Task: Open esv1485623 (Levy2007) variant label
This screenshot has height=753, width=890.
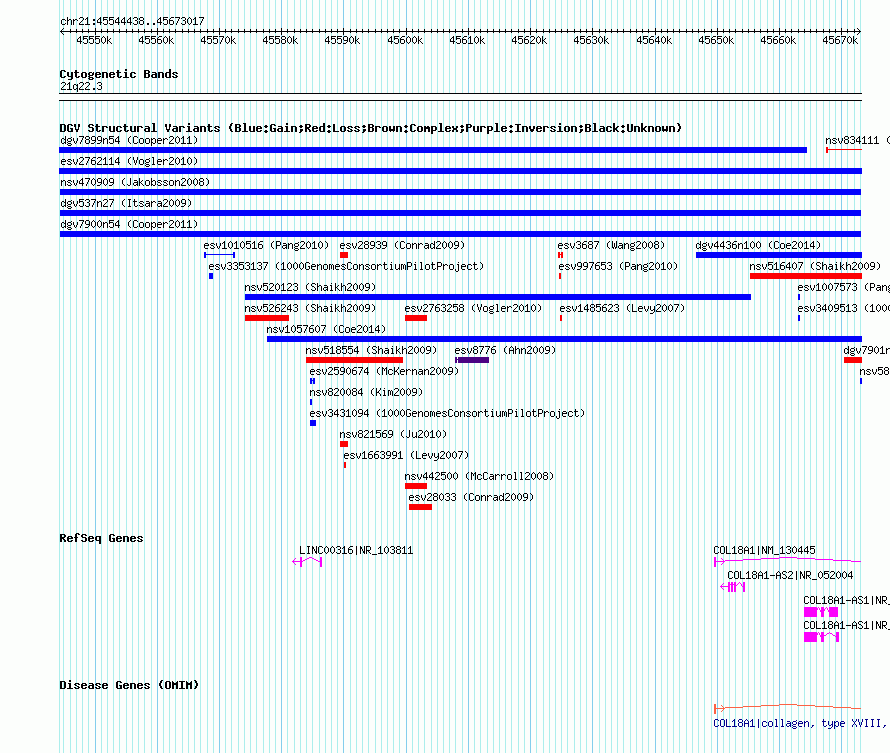Action: click(x=622, y=308)
